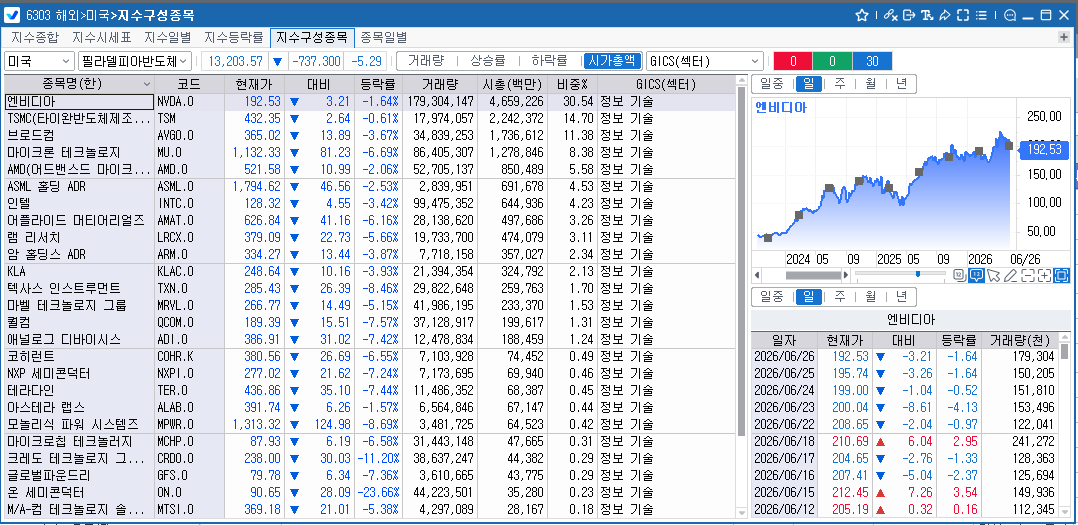Click the chart zoom slider handle

click(x=918, y=274)
